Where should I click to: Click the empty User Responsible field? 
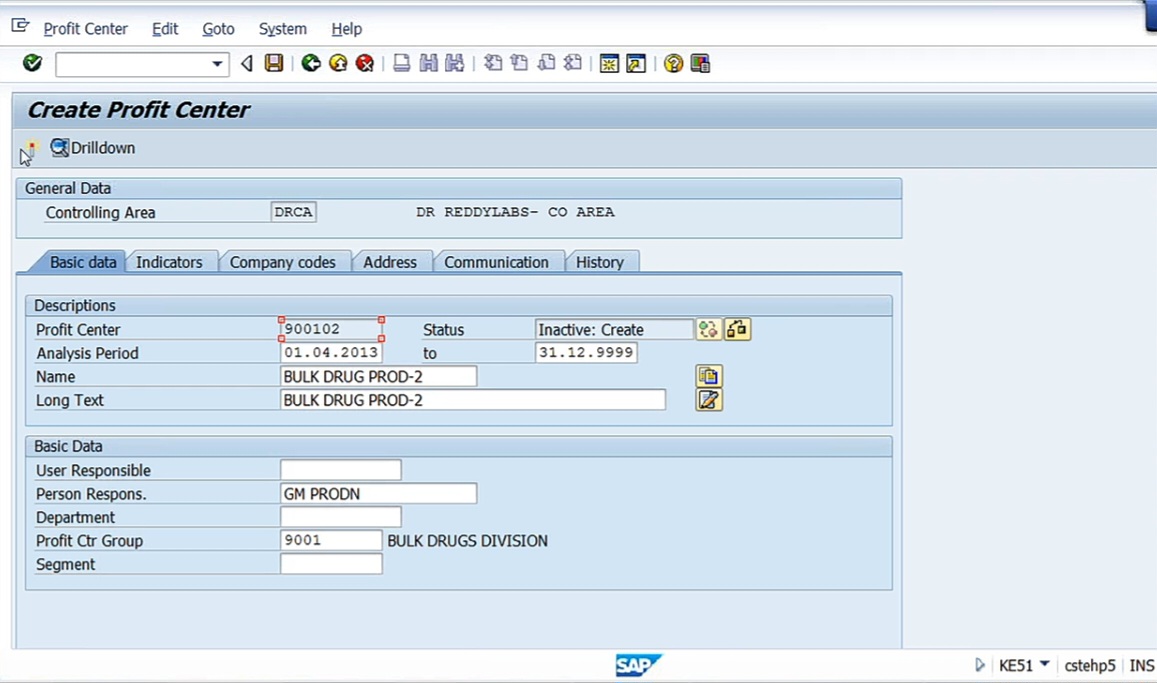(x=341, y=470)
